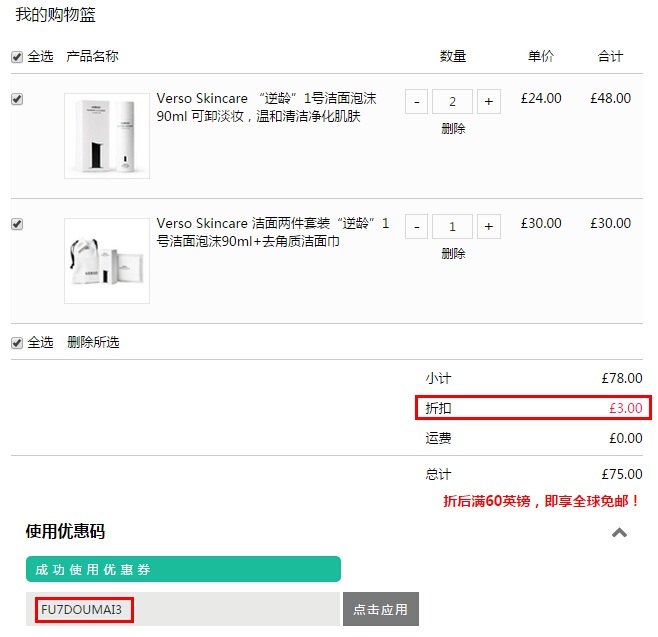Toggle the bottom 全选 checkbox

pyautogui.click(x=17, y=343)
